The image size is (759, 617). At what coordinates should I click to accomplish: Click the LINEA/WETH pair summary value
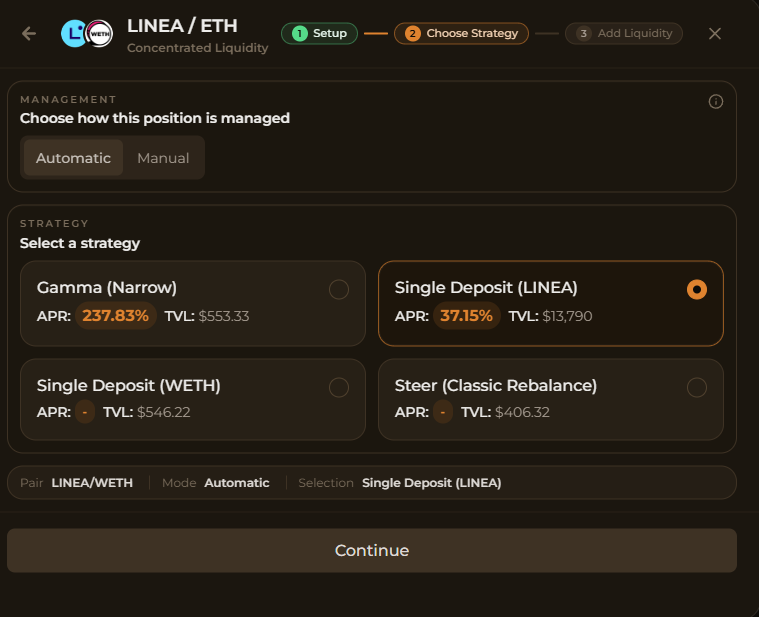click(92, 483)
